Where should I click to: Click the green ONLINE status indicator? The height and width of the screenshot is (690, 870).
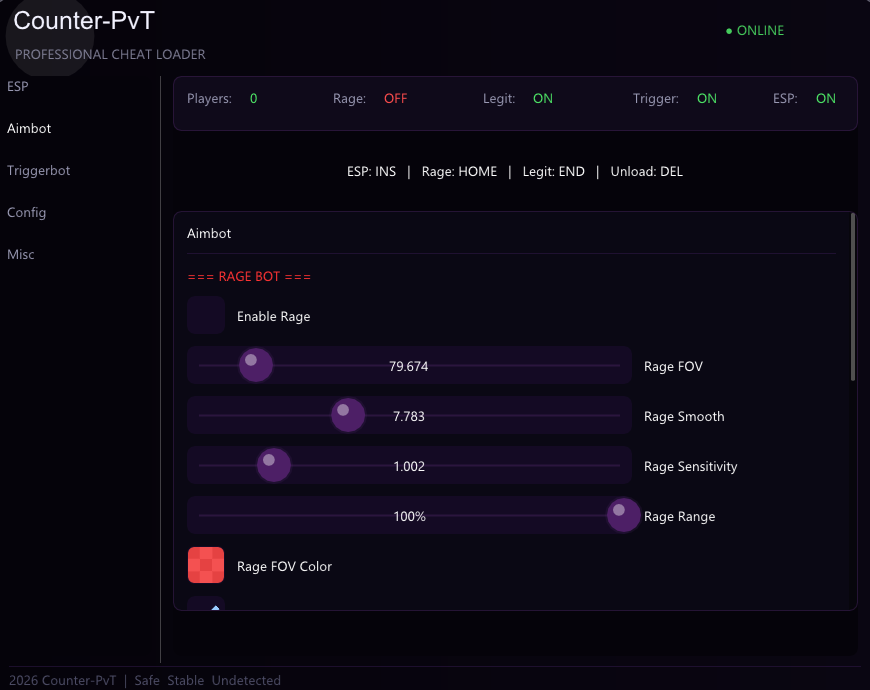(x=755, y=31)
